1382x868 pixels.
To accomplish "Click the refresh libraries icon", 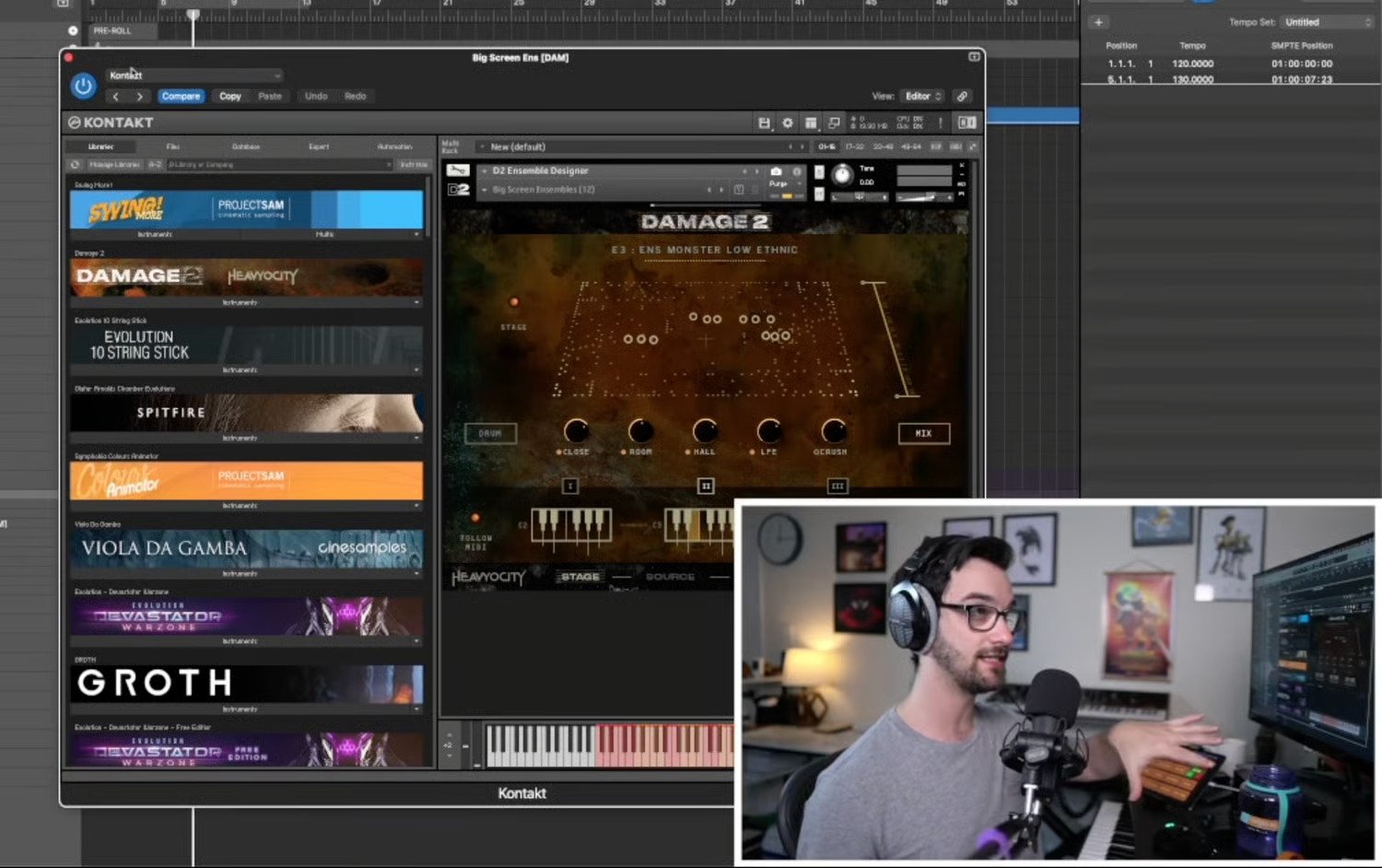I will click(x=76, y=165).
